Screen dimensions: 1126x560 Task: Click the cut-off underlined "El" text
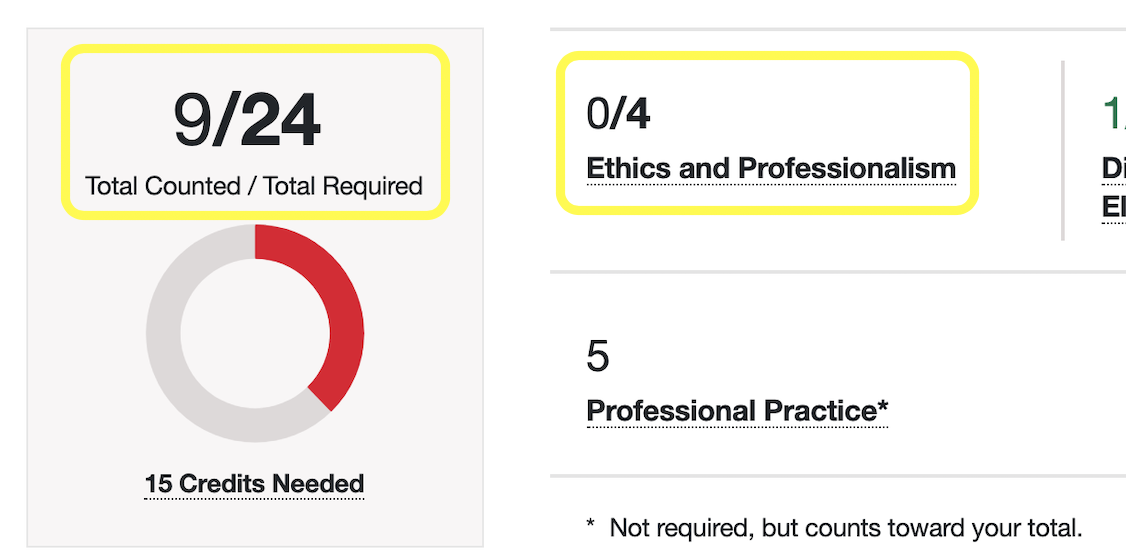[x=1113, y=208]
